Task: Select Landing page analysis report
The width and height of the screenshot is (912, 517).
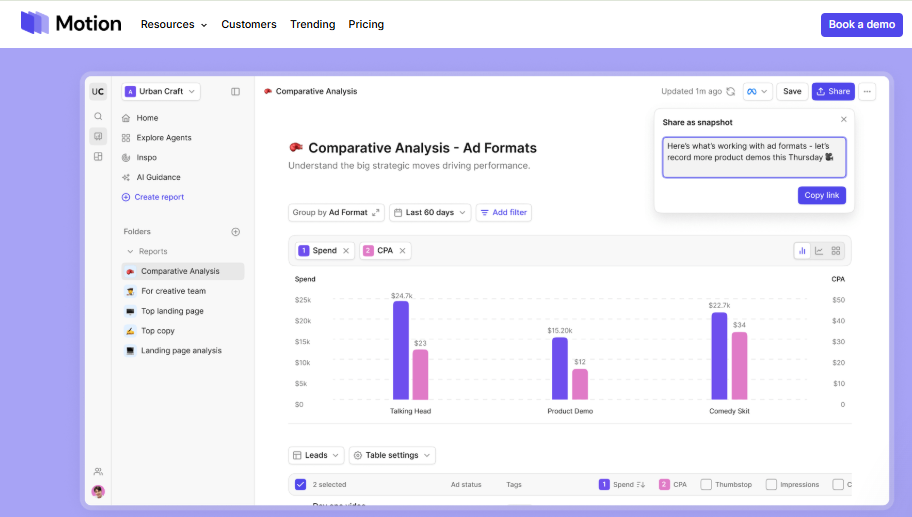Action: click(183, 350)
